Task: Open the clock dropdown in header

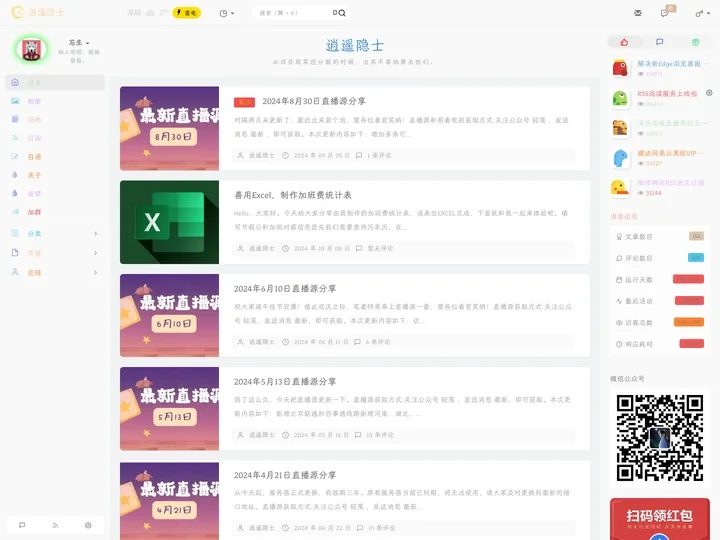Action: click(x=227, y=13)
